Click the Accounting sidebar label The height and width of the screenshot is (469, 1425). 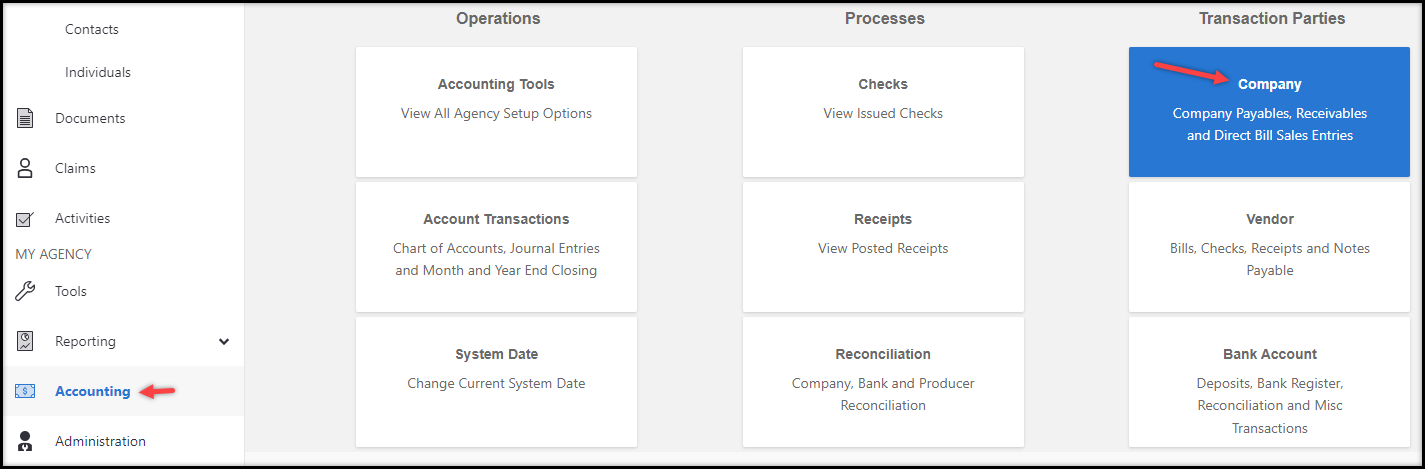[93, 391]
